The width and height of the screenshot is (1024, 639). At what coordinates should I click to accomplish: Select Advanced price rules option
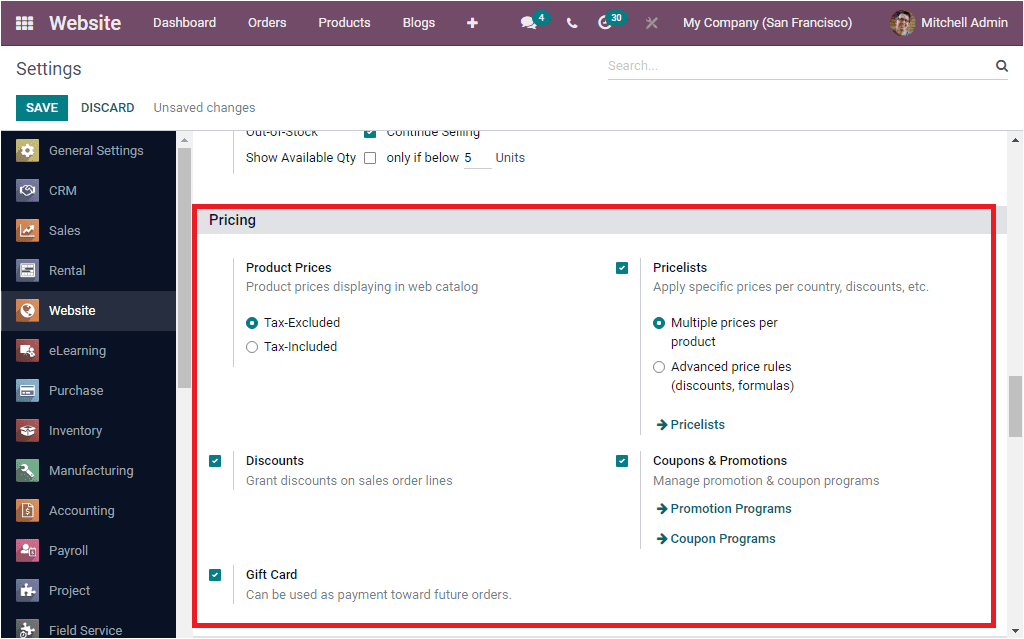[x=659, y=367]
